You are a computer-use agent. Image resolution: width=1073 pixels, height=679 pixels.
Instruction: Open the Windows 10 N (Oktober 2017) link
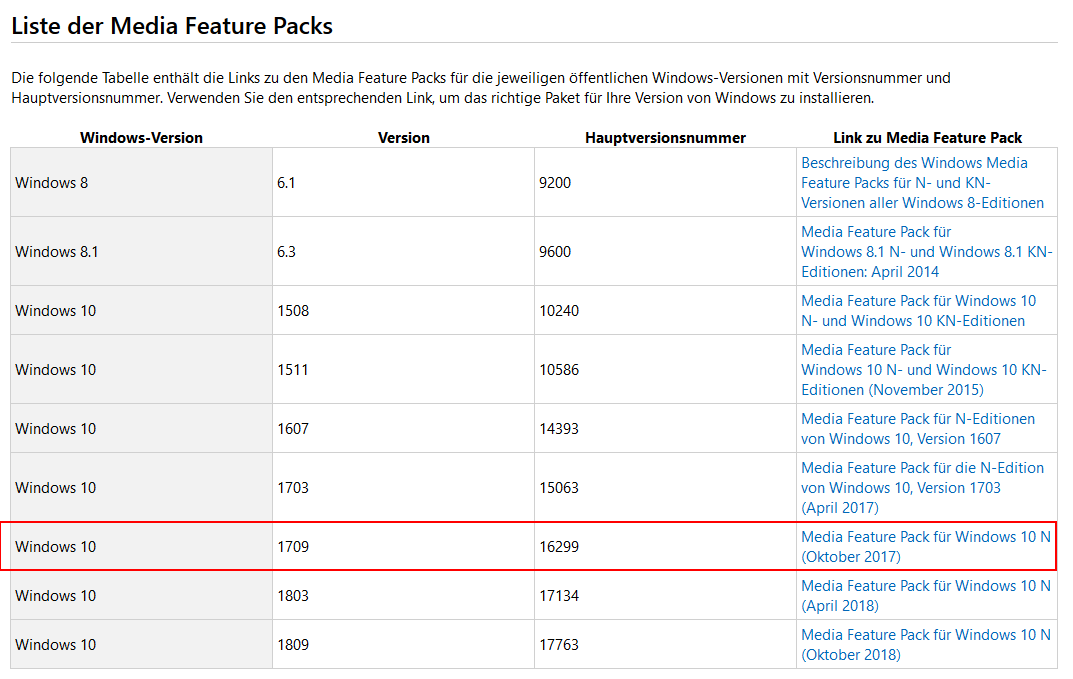pyautogui.click(x=925, y=547)
